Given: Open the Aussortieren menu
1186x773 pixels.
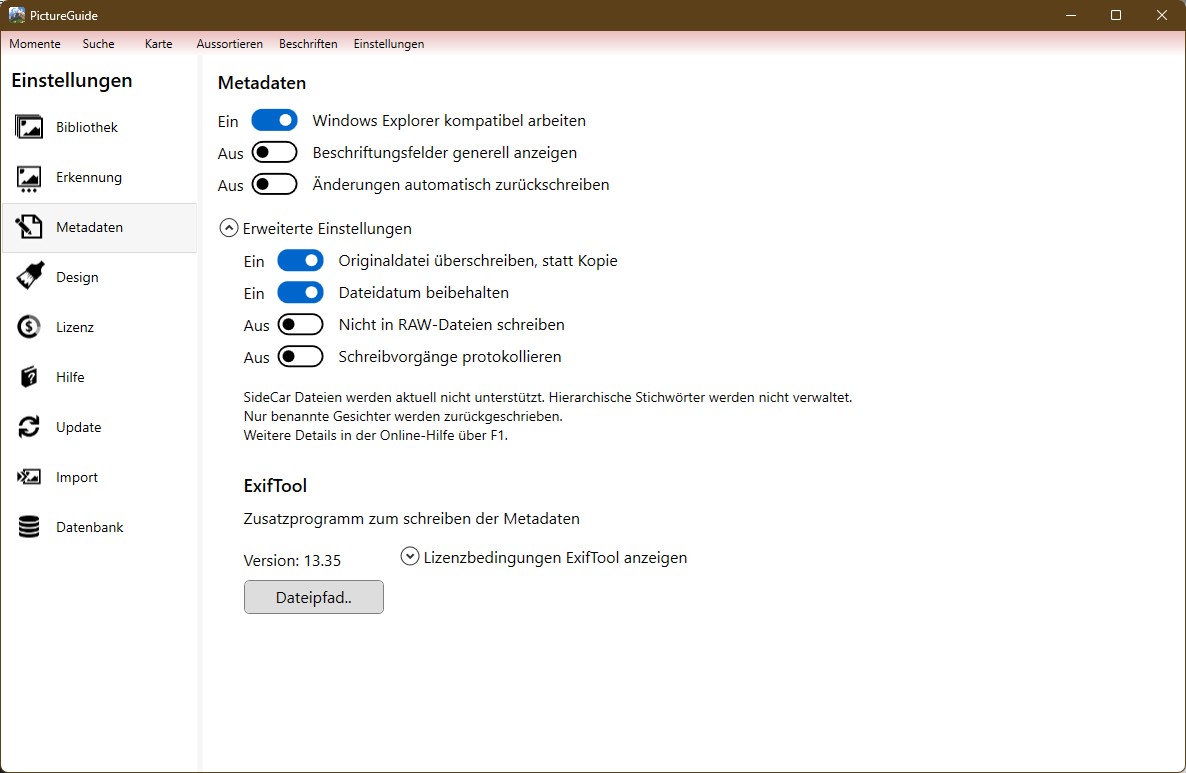Looking at the screenshot, I should point(229,44).
